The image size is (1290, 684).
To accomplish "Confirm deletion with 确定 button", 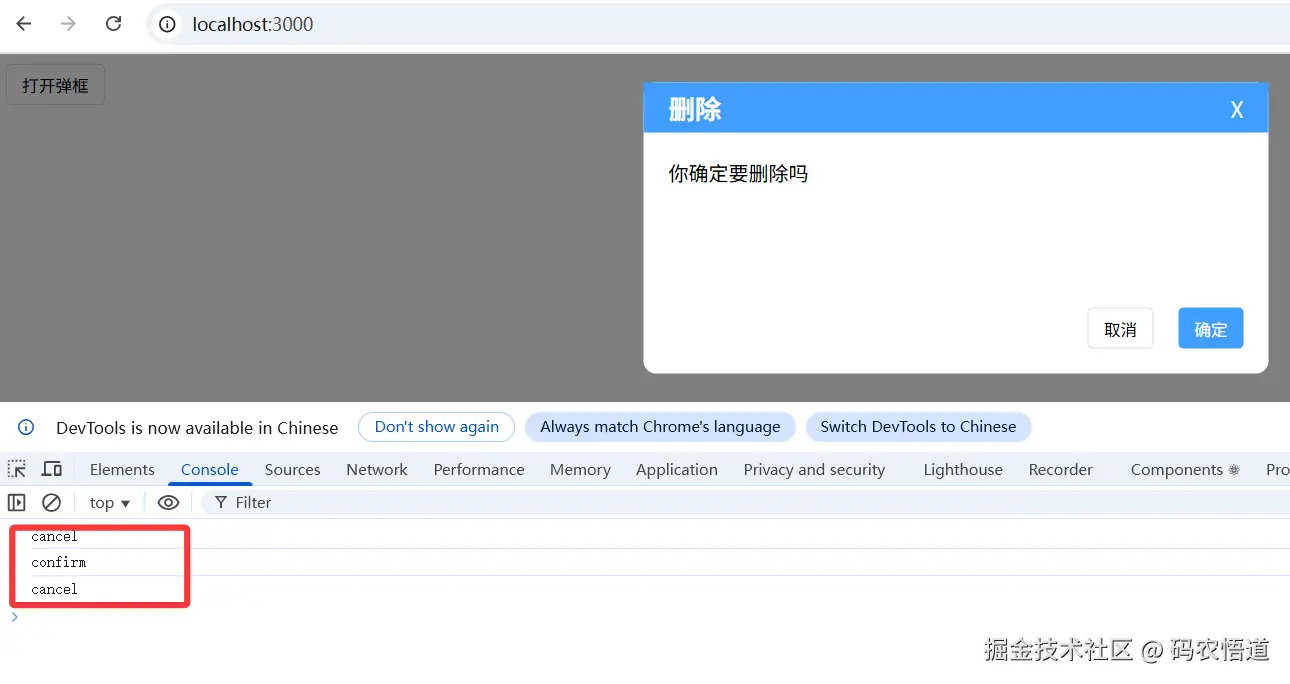I will click(1211, 329).
